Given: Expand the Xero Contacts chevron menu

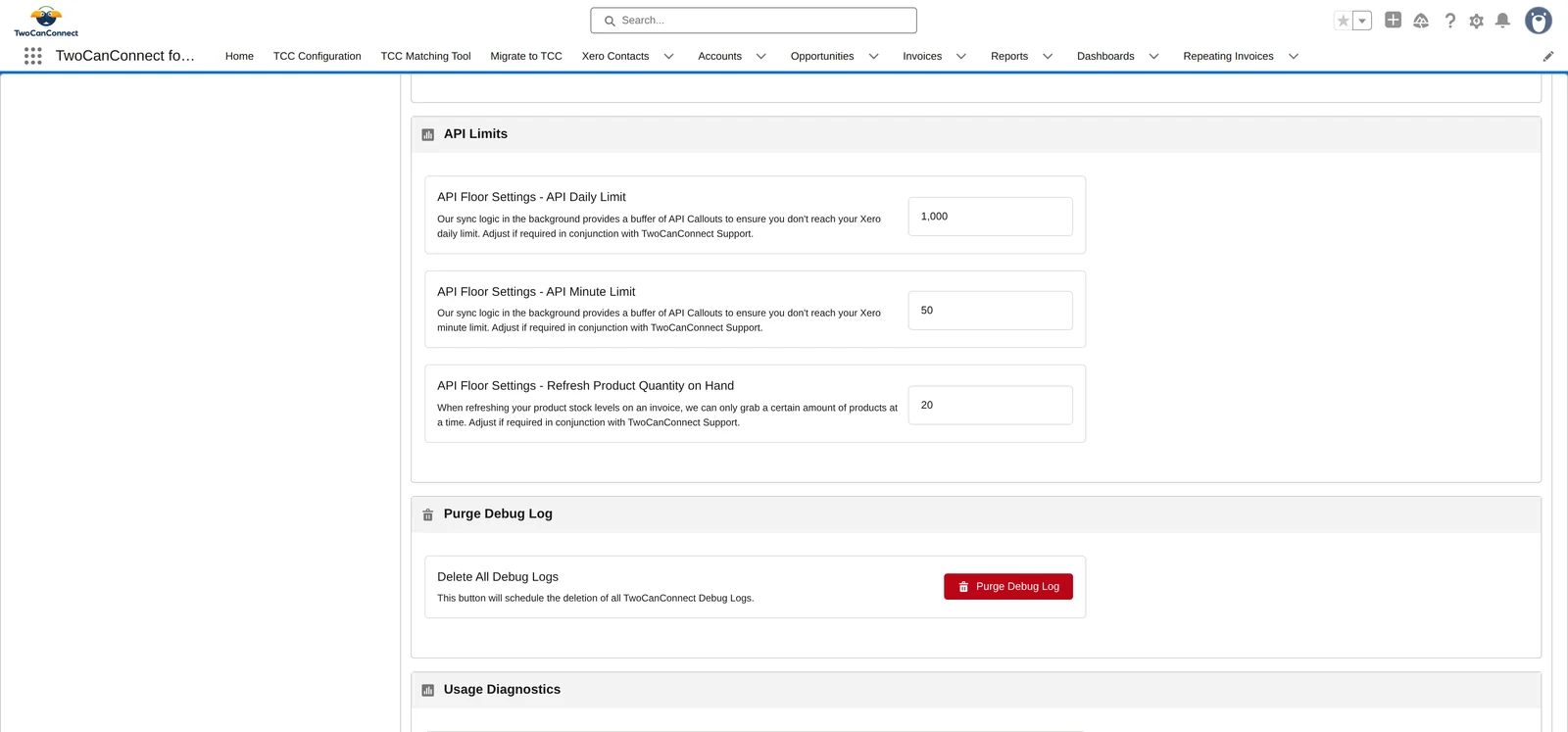Looking at the screenshot, I should (x=668, y=56).
